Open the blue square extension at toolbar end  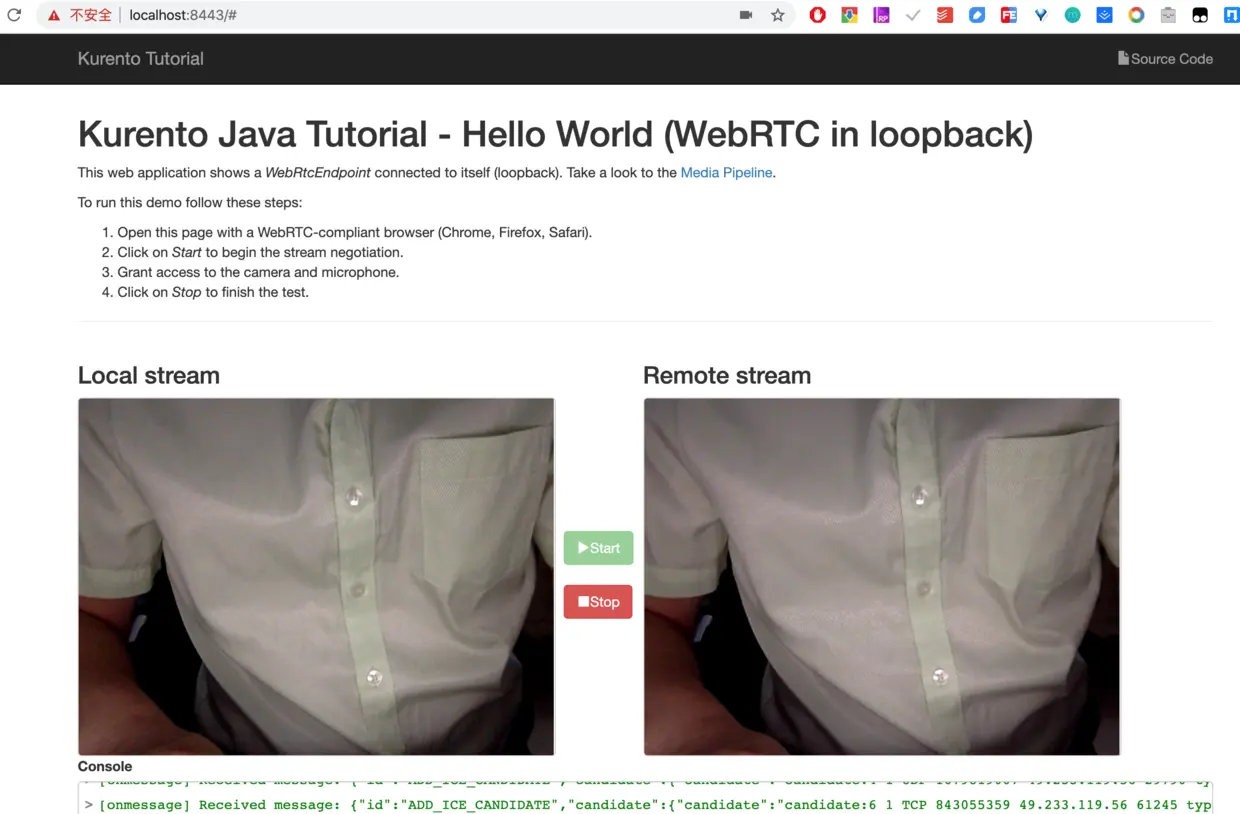click(x=1232, y=15)
